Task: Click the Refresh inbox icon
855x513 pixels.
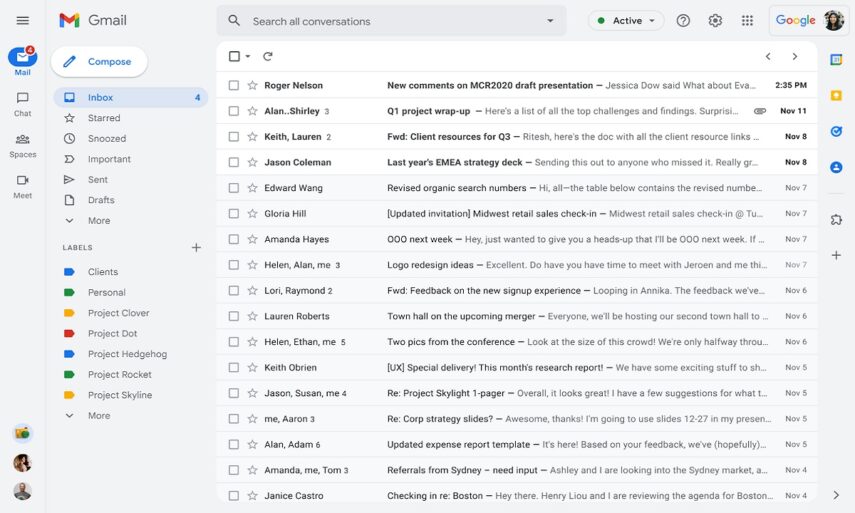Action: click(x=268, y=57)
